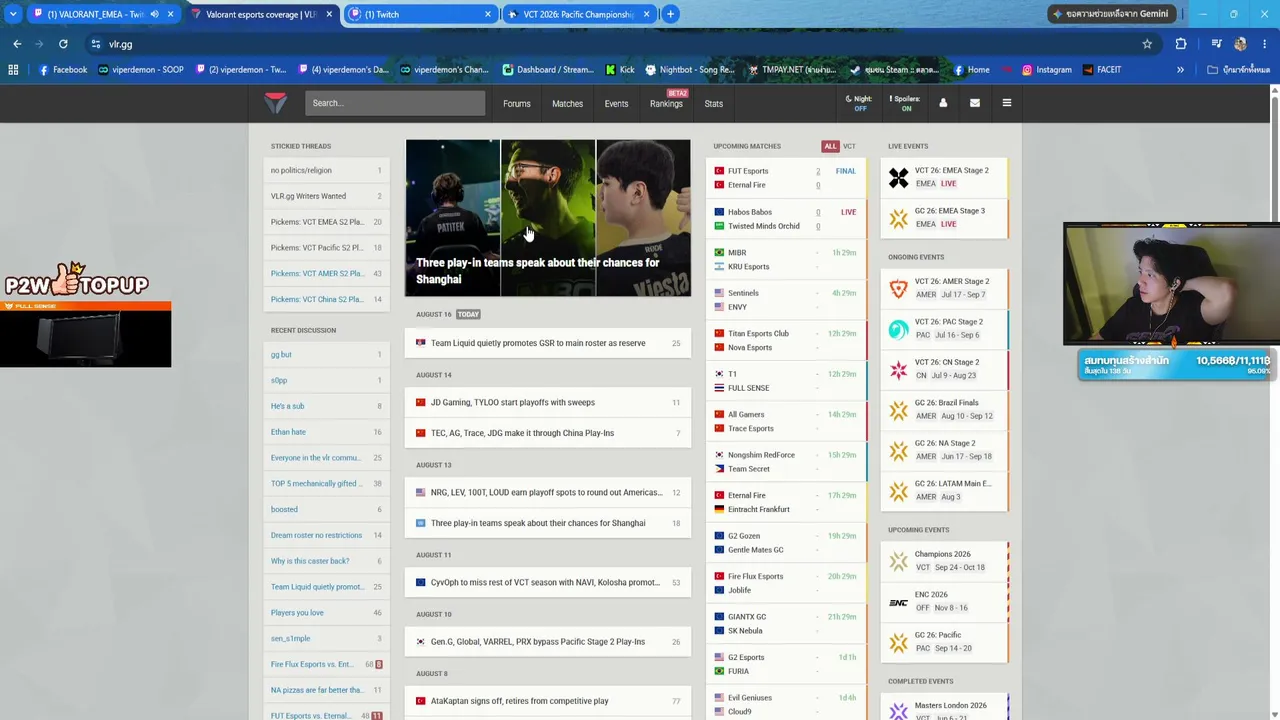Reload the page with the browser refresh icon
The width and height of the screenshot is (1280, 720).
pyautogui.click(x=63, y=44)
